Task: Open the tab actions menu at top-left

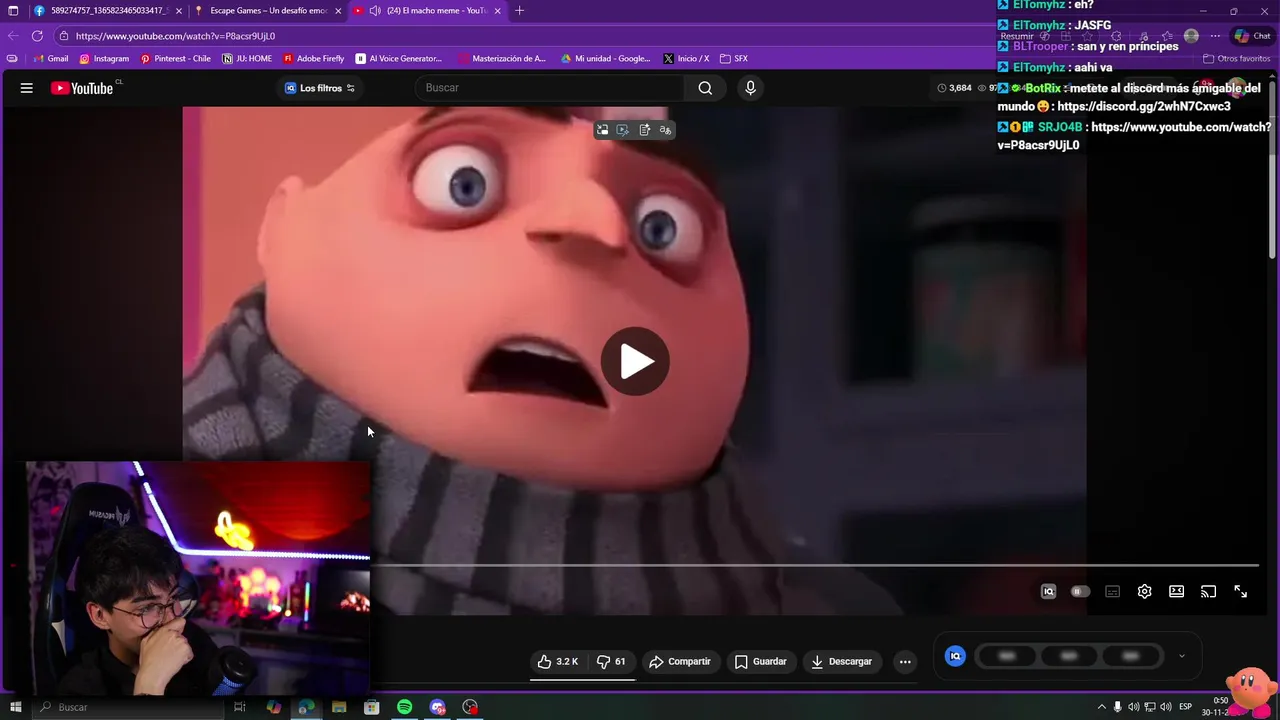Action: click(x=13, y=10)
